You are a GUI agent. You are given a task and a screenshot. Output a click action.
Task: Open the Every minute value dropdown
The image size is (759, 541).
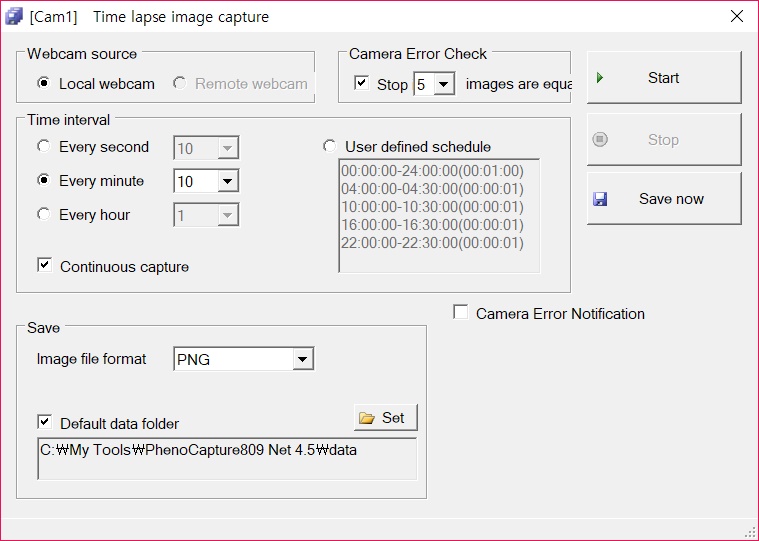click(x=228, y=182)
